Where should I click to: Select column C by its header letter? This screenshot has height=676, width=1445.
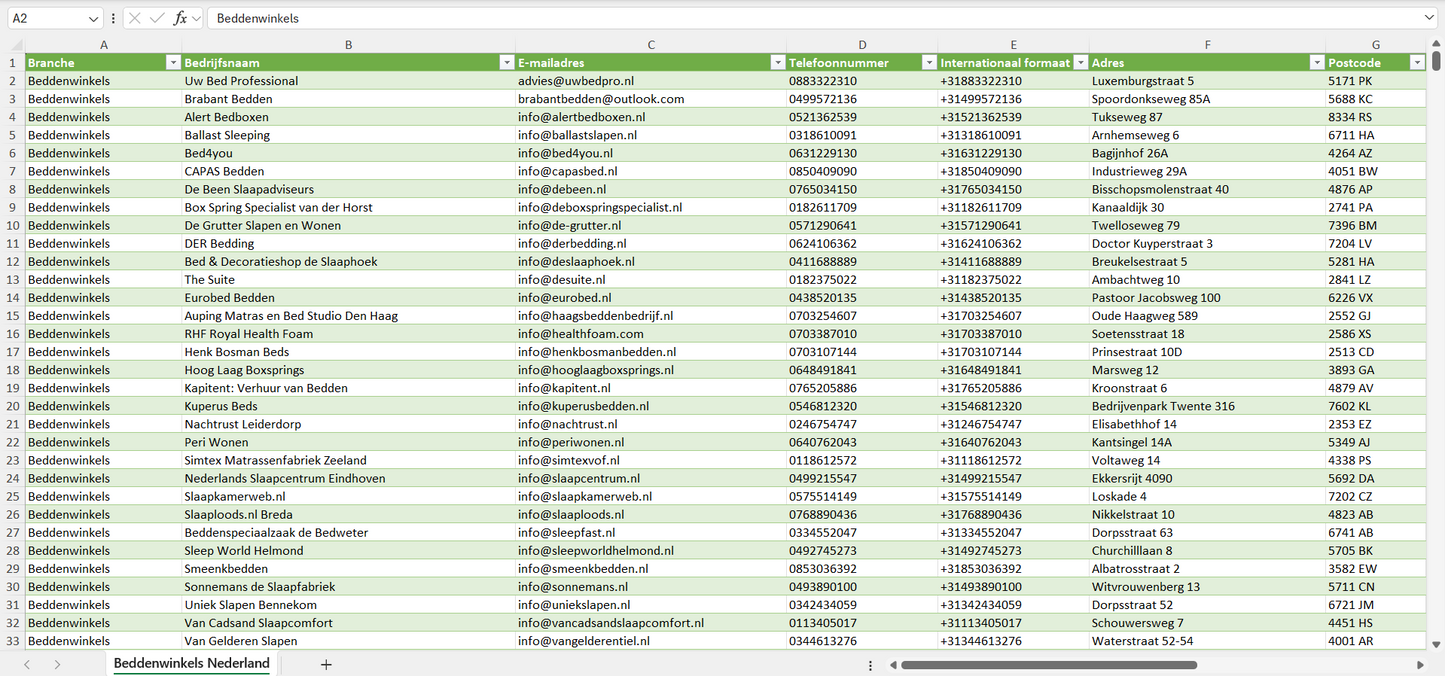pos(651,45)
